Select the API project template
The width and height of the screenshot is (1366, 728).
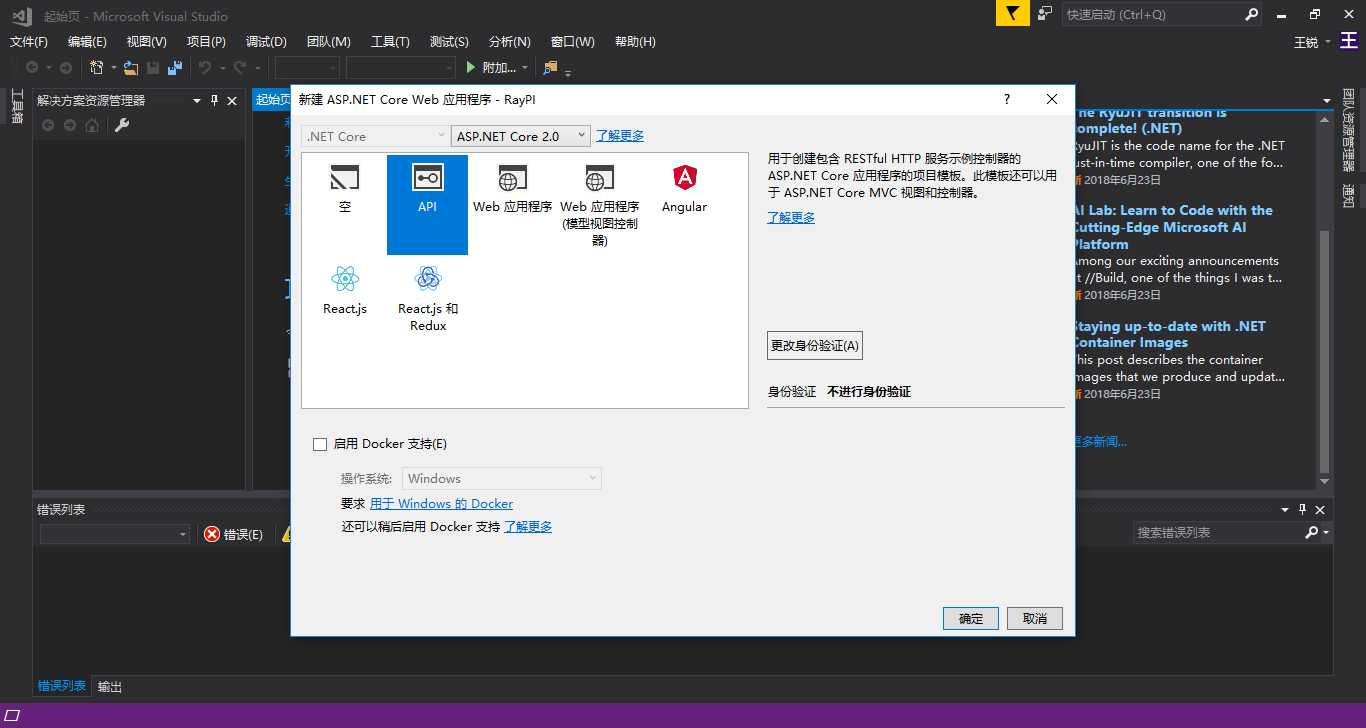click(x=427, y=204)
